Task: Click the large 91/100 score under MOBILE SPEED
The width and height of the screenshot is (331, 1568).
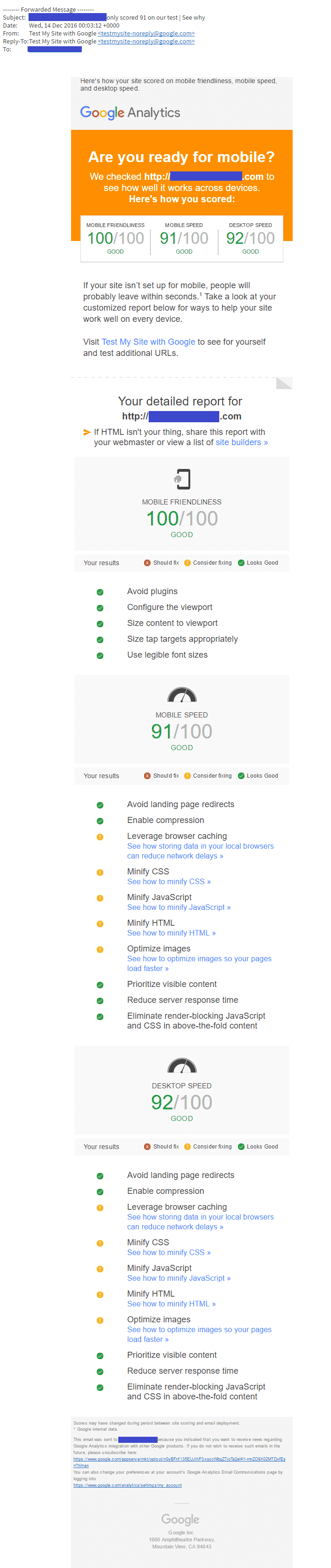Action: click(182, 731)
